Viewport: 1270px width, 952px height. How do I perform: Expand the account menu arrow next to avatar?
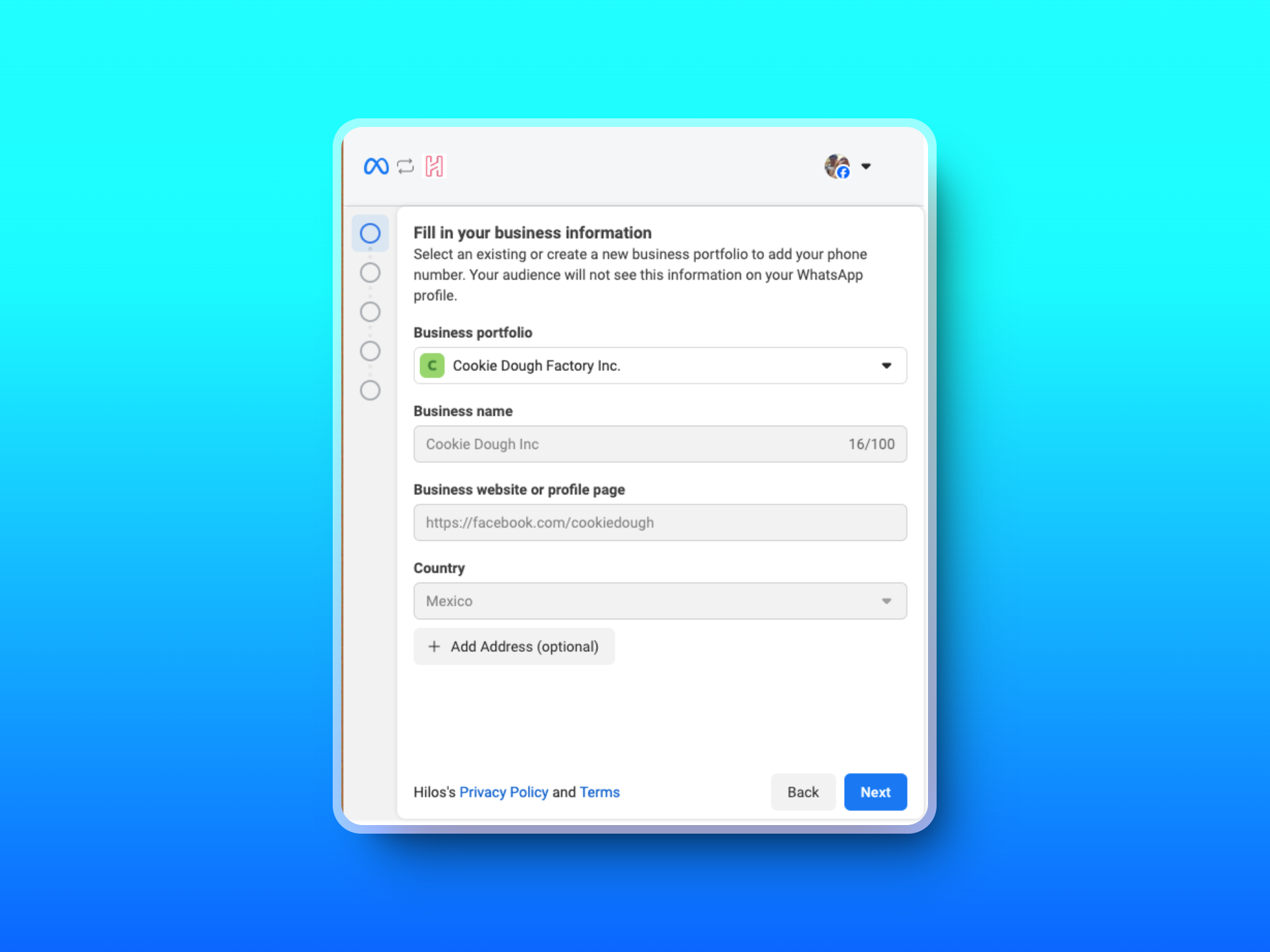click(866, 166)
